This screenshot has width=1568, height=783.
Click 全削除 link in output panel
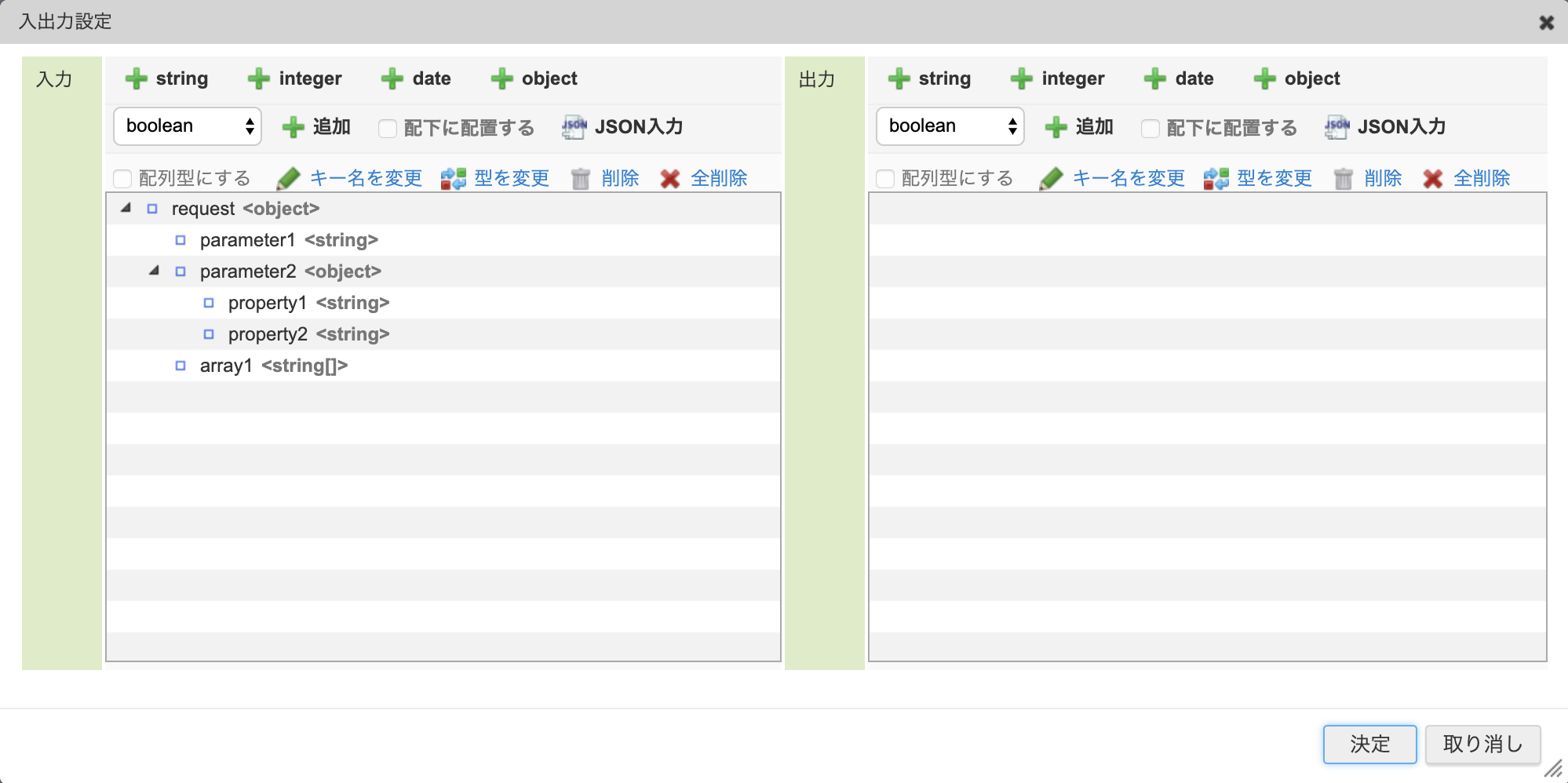click(x=1482, y=179)
